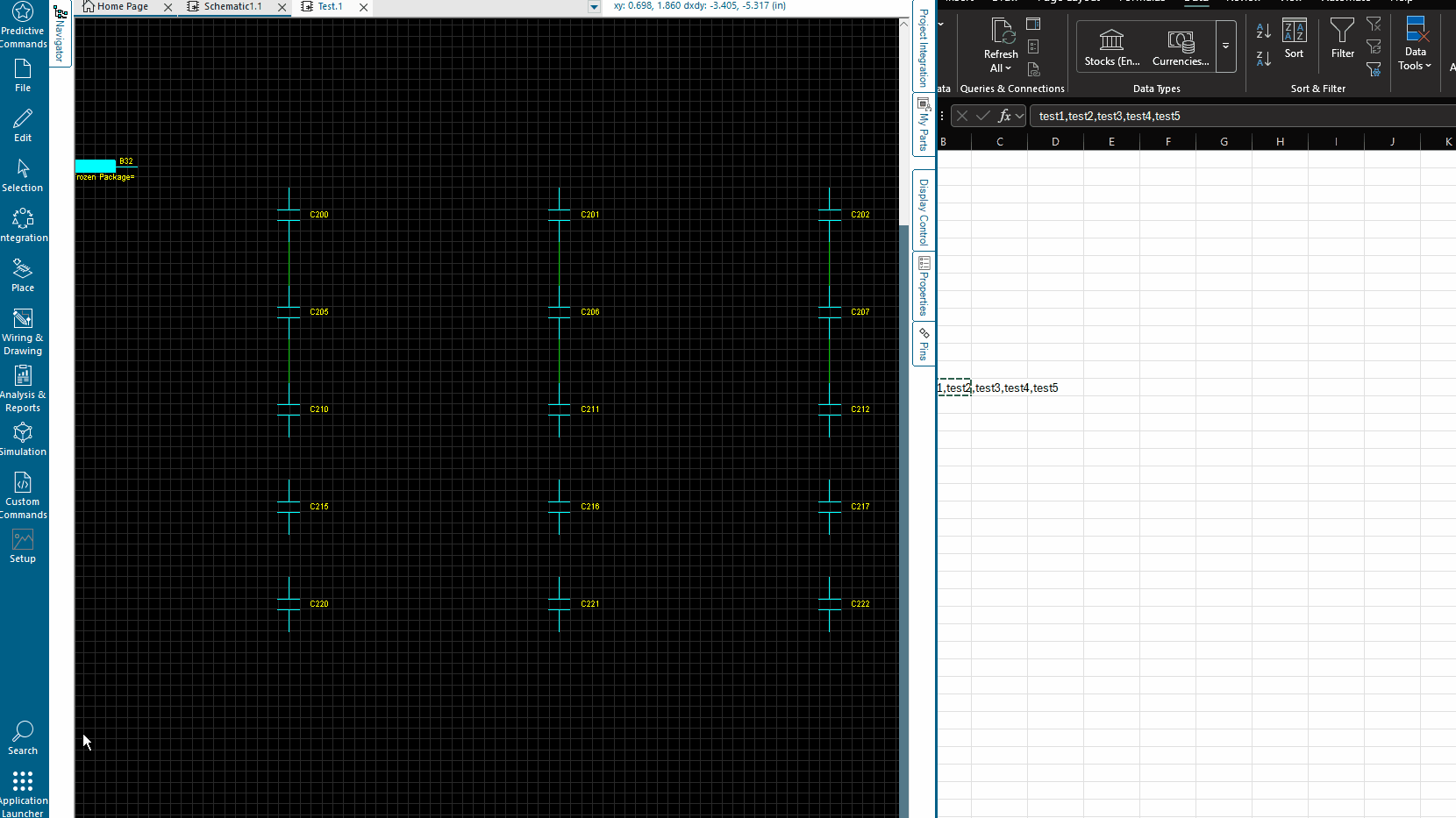Click the B32 component label

126,161
